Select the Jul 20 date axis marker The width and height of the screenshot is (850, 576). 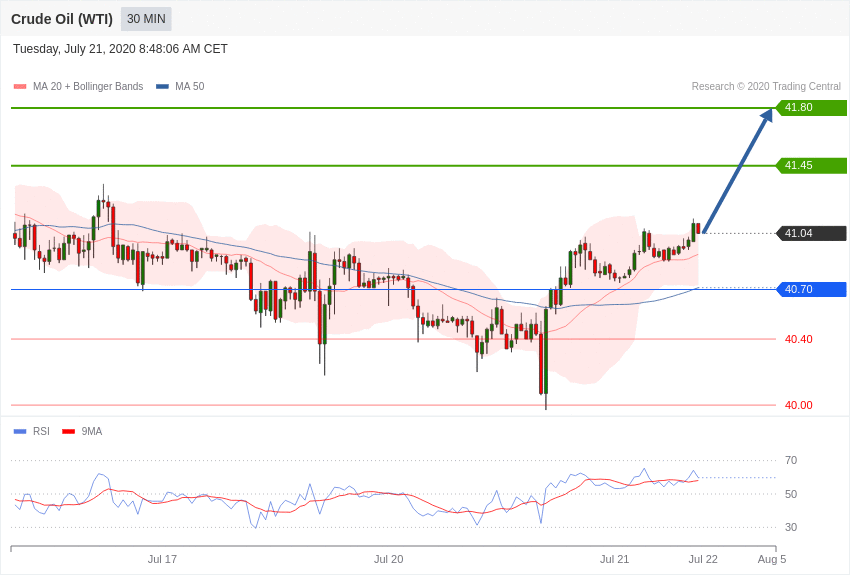388,559
